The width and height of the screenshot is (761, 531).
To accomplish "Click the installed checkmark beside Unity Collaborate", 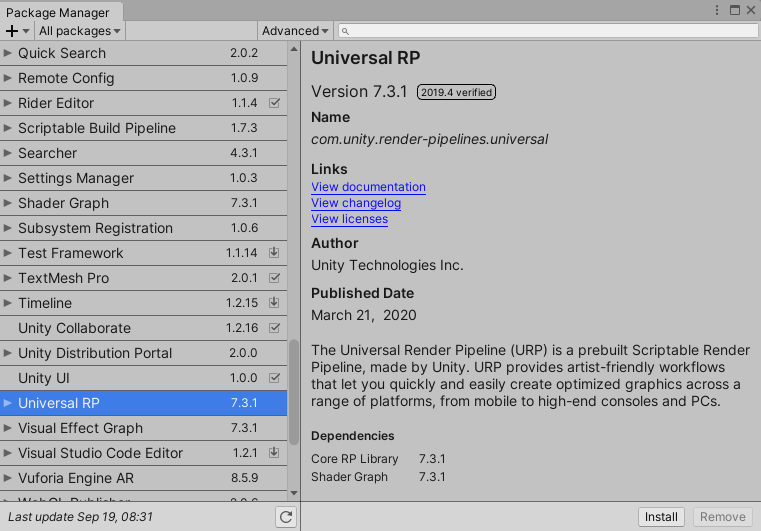I will [274, 328].
